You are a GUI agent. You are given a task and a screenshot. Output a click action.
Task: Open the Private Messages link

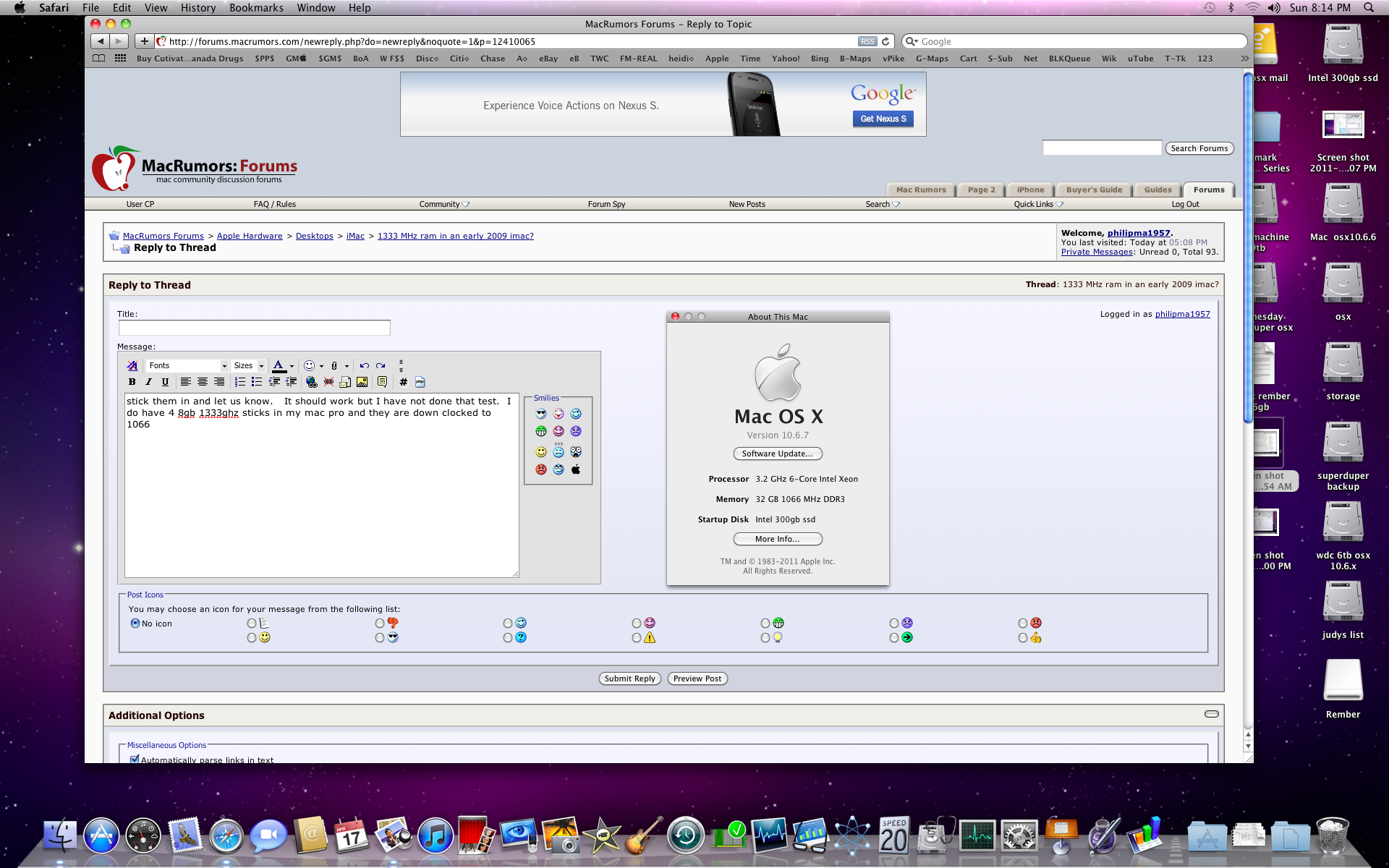(1097, 252)
